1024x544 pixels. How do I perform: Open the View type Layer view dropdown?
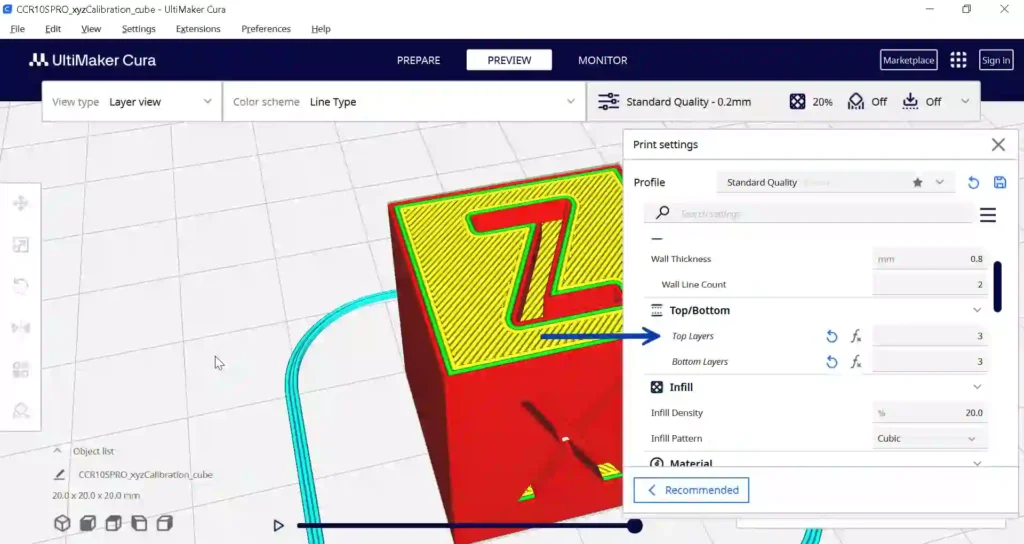(x=132, y=102)
